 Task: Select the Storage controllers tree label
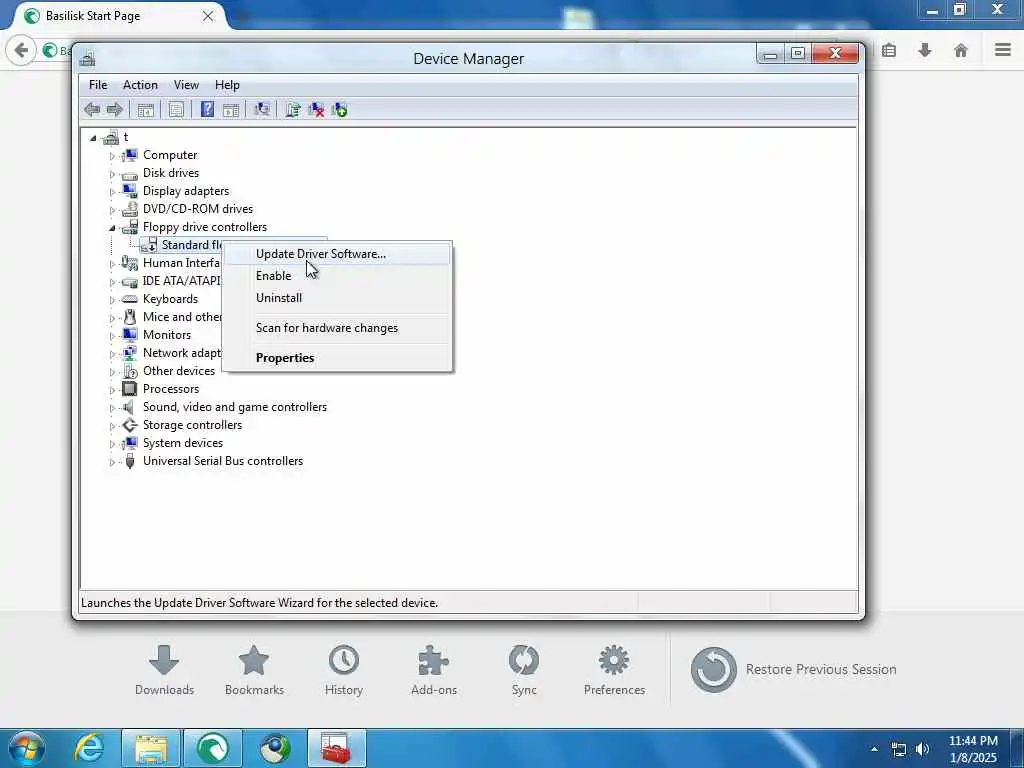(192, 425)
